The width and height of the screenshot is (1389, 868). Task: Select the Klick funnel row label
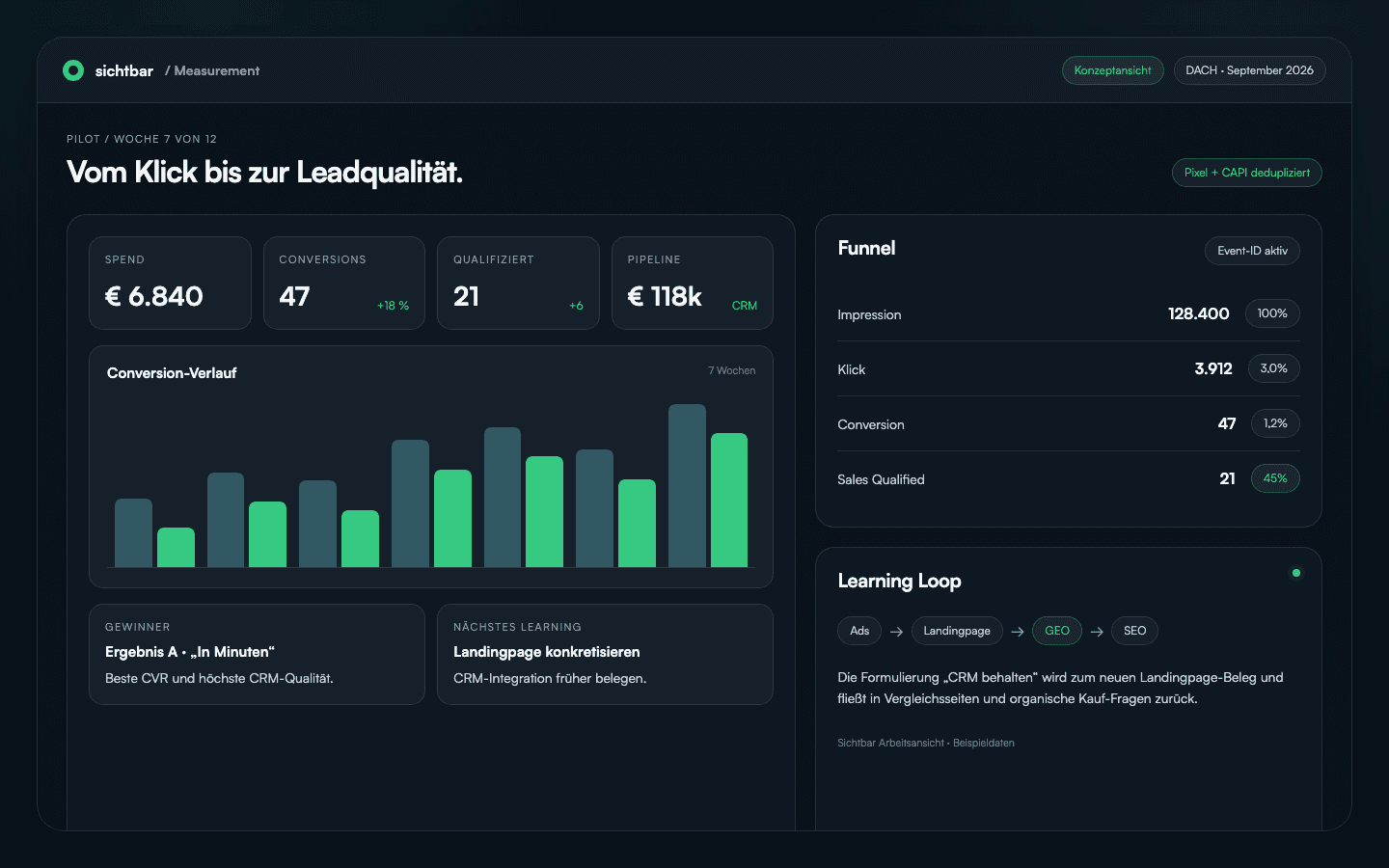(x=851, y=369)
